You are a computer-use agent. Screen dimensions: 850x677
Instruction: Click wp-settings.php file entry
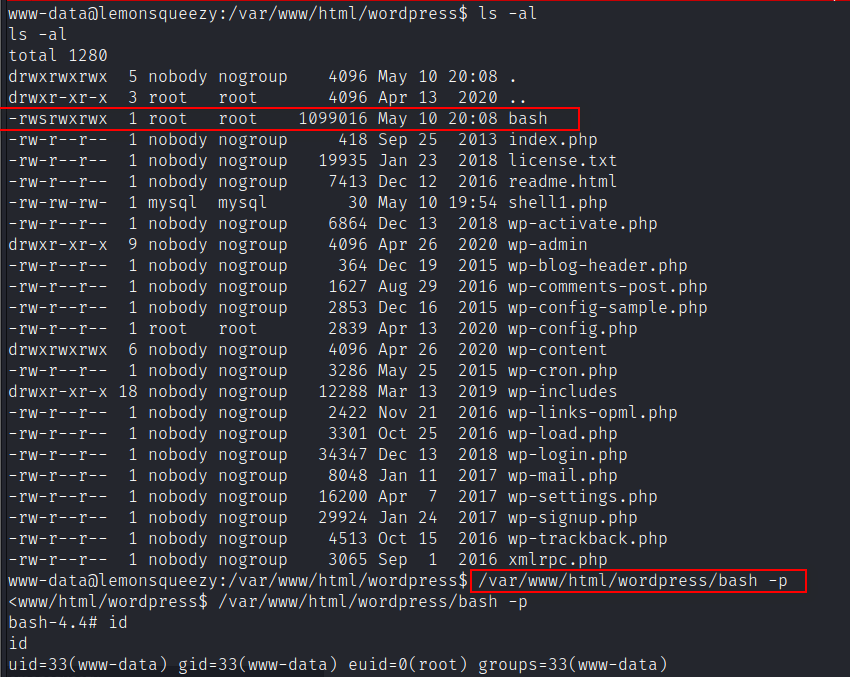[x=582, y=497]
